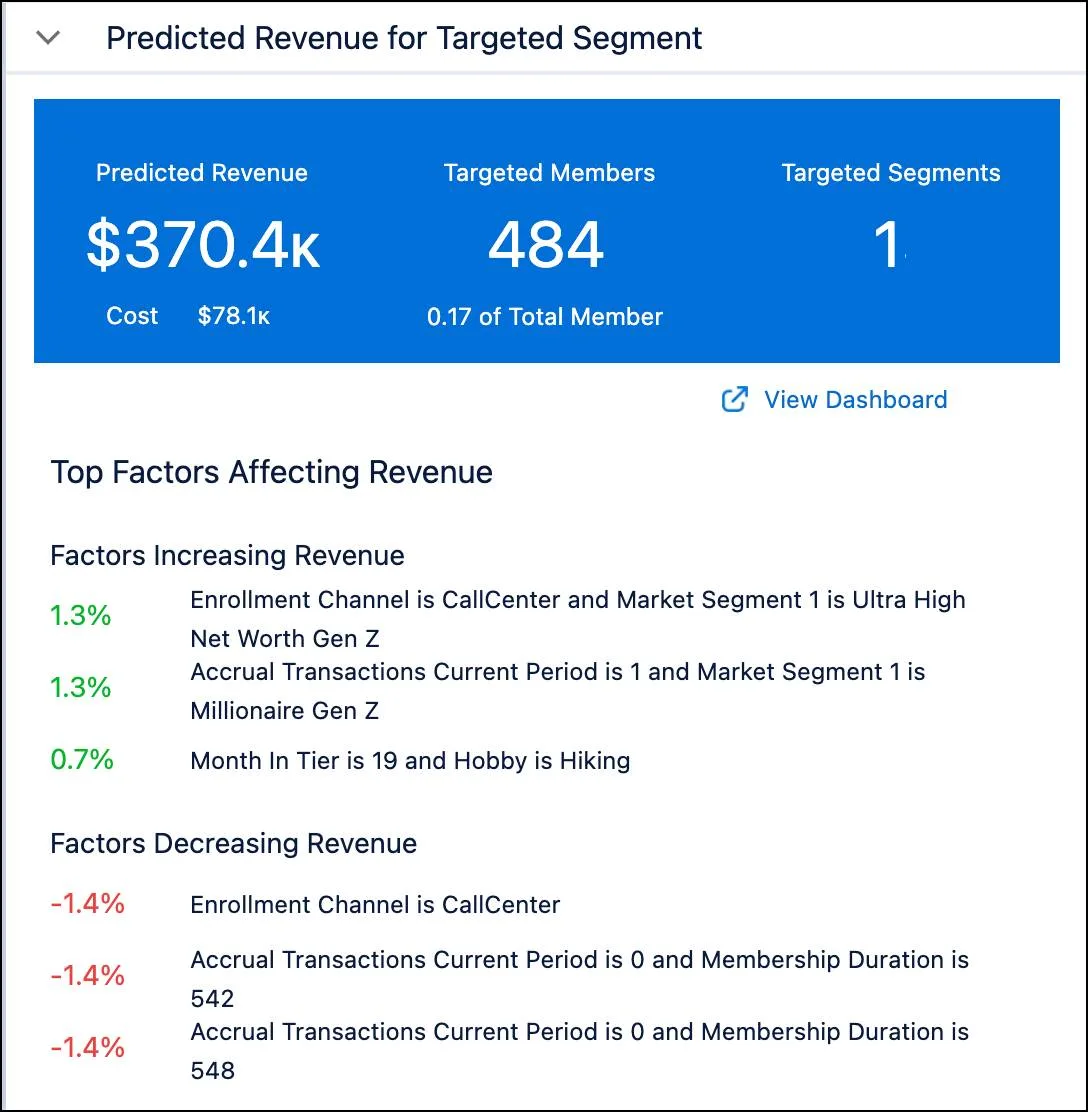Select the 1.3% Enrollment Channel CallCenter factor

[578, 618]
